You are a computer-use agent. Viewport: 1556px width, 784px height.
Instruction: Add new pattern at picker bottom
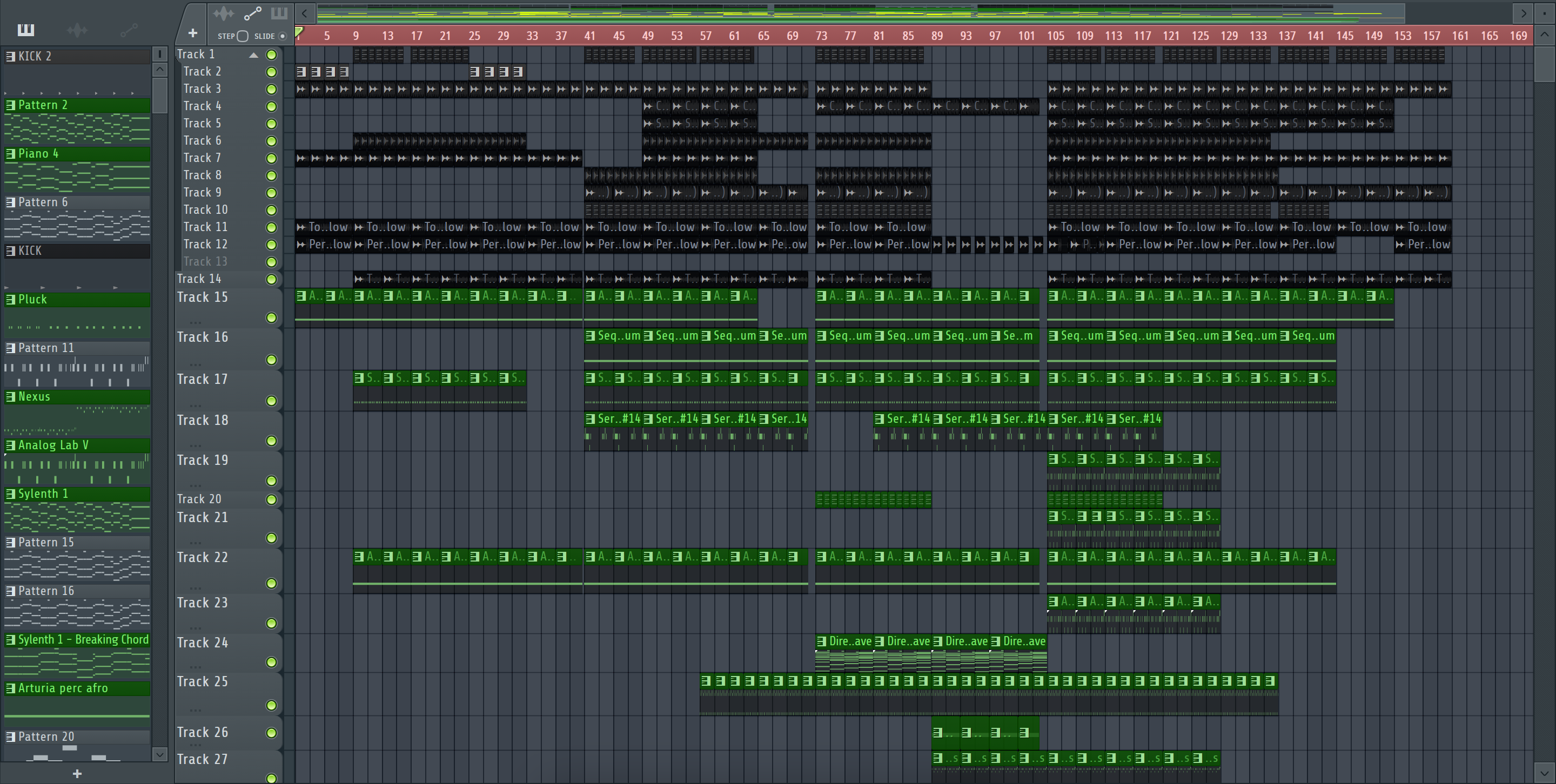click(77, 774)
